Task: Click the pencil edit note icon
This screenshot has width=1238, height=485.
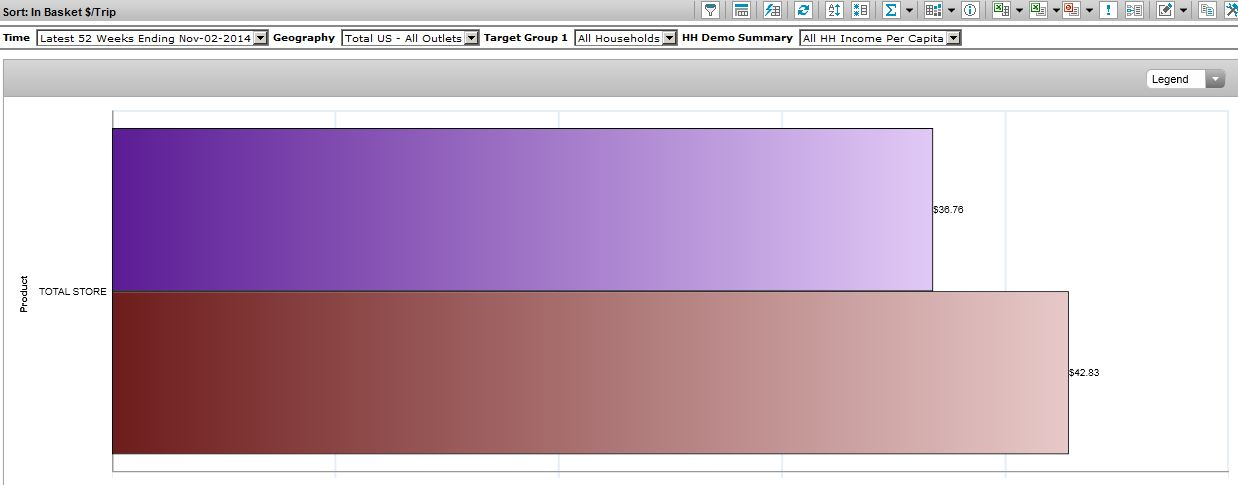Action: (1165, 10)
